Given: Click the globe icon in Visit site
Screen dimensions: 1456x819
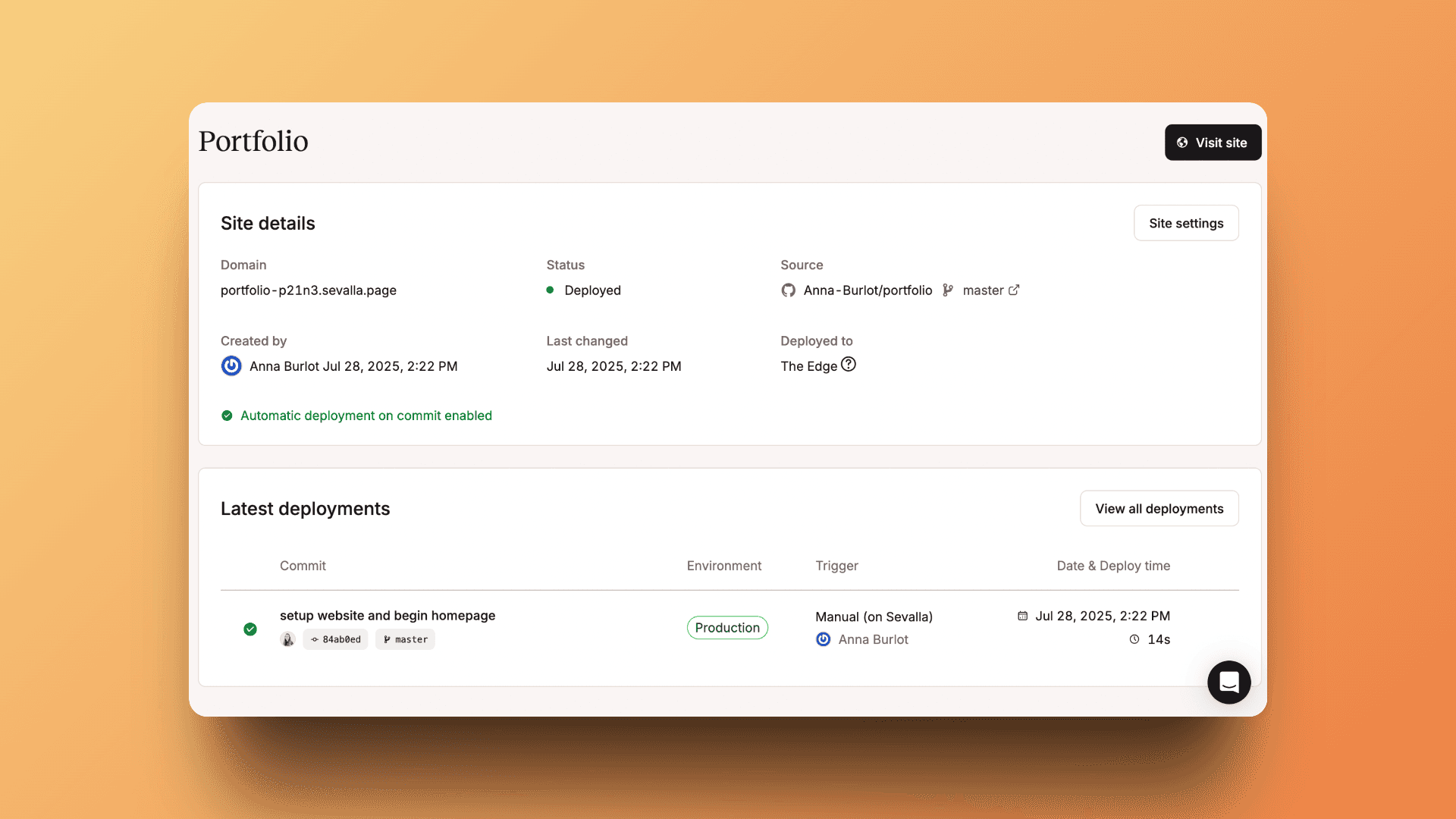Looking at the screenshot, I should (x=1182, y=143).
